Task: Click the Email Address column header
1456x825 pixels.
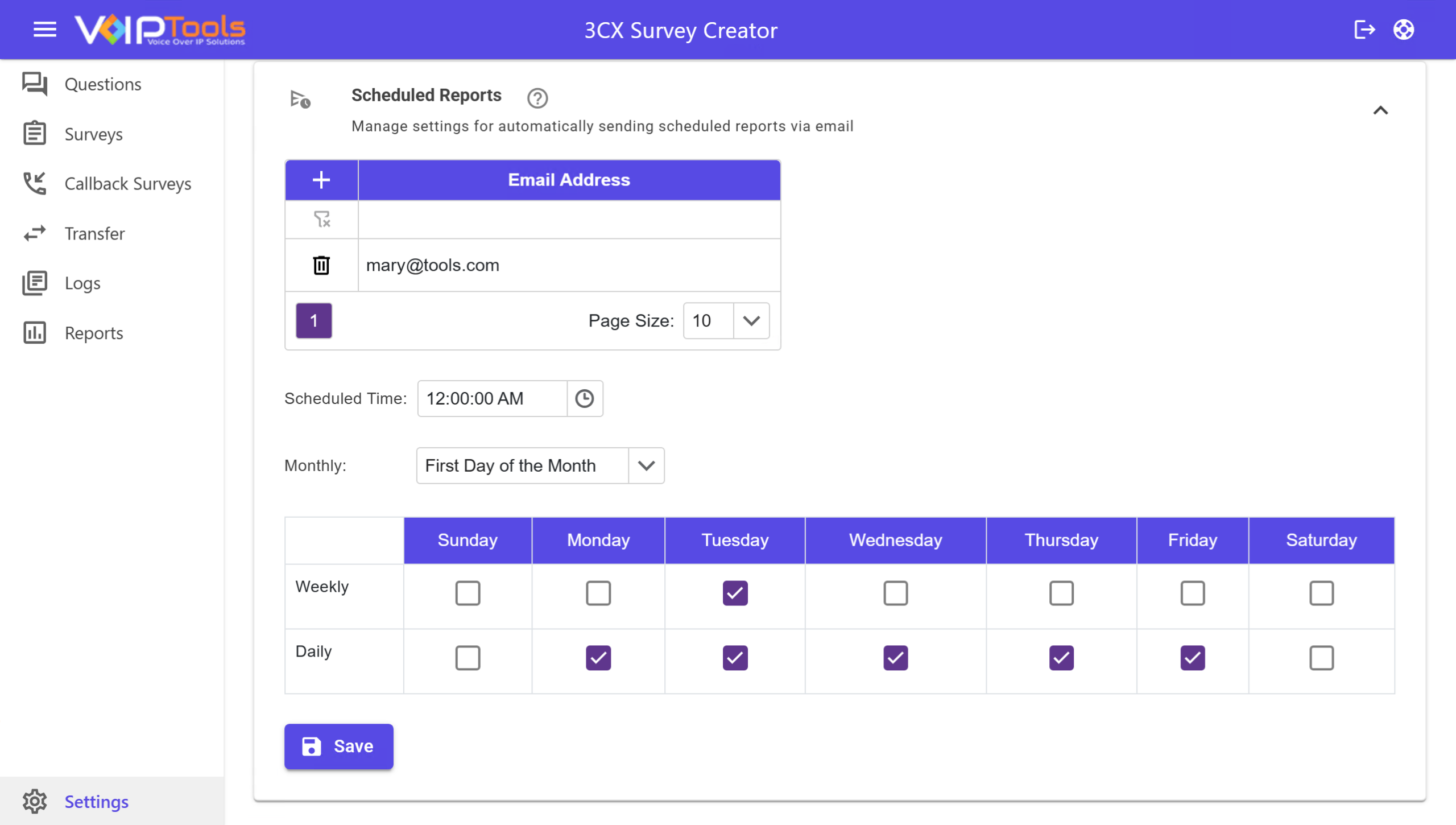Action: tap(569, 180)
